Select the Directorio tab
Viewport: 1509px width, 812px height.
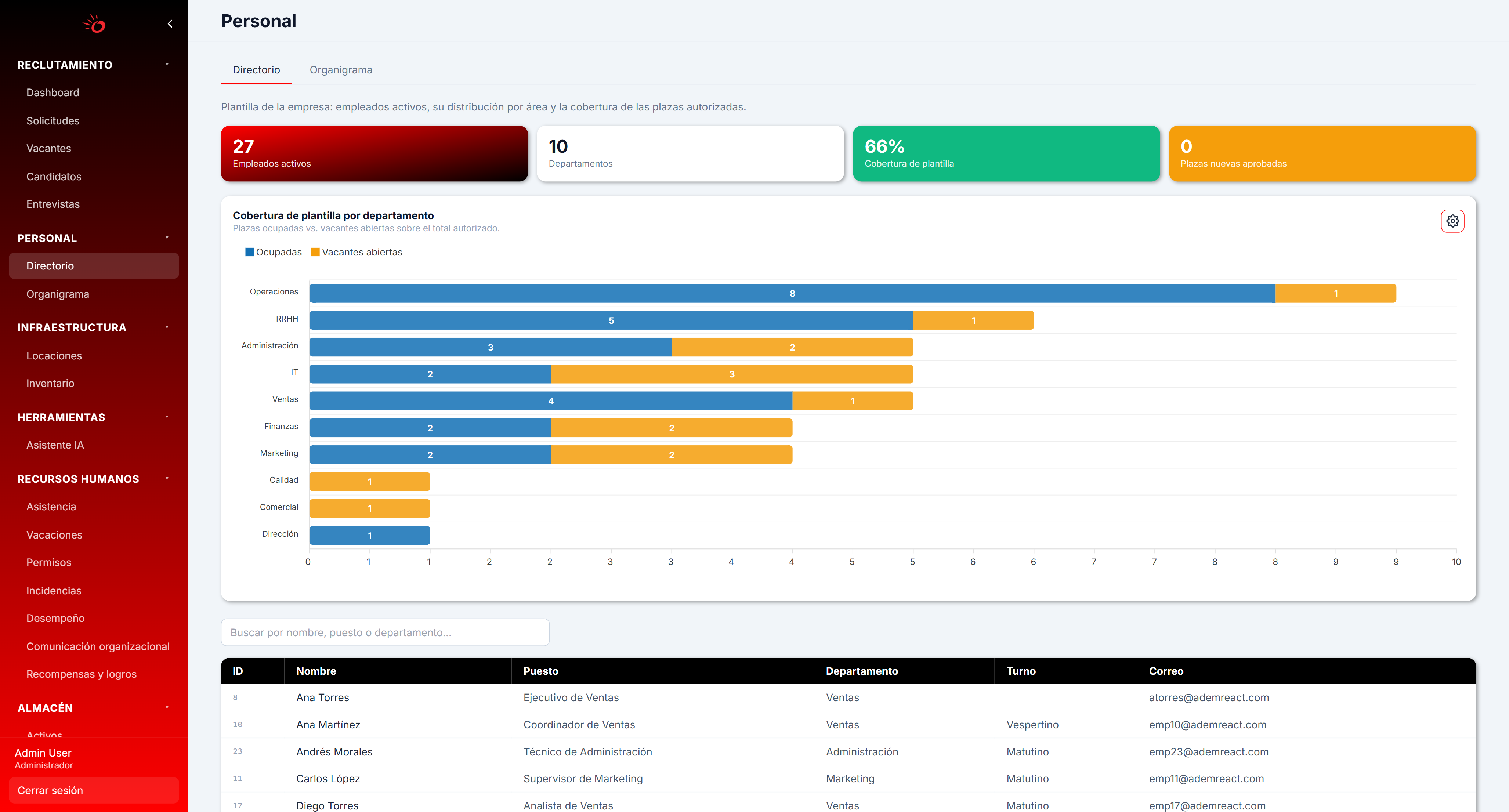(256, 70)
